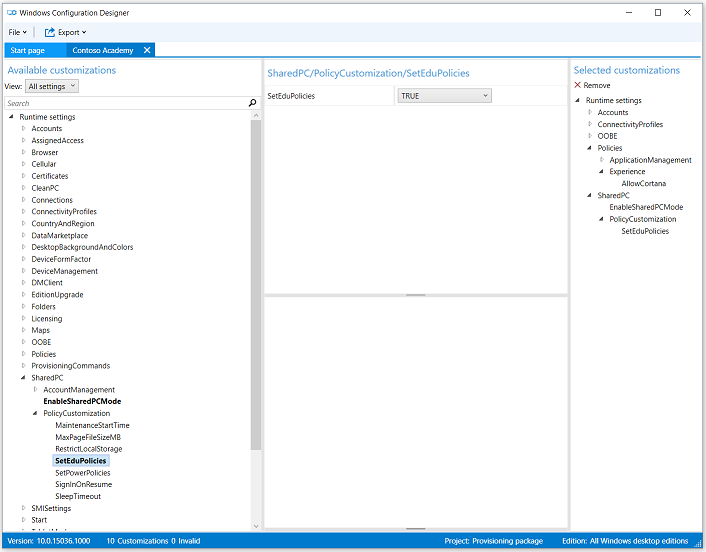Expand the Certificates node arrow
706x552 pixels.
23,176
